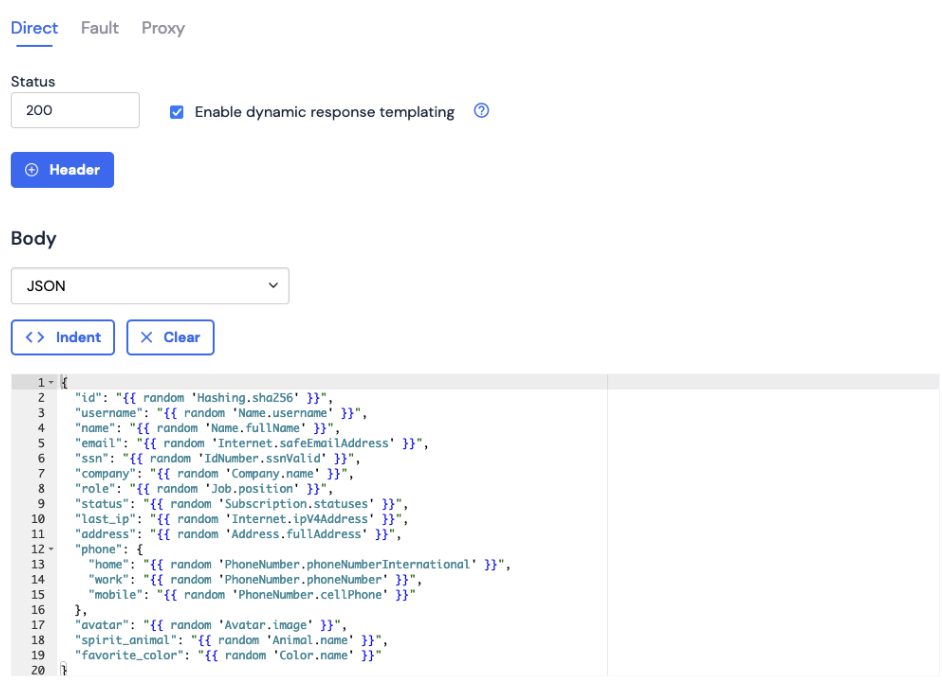Open the templating help question mark icon

click(481, 111)
